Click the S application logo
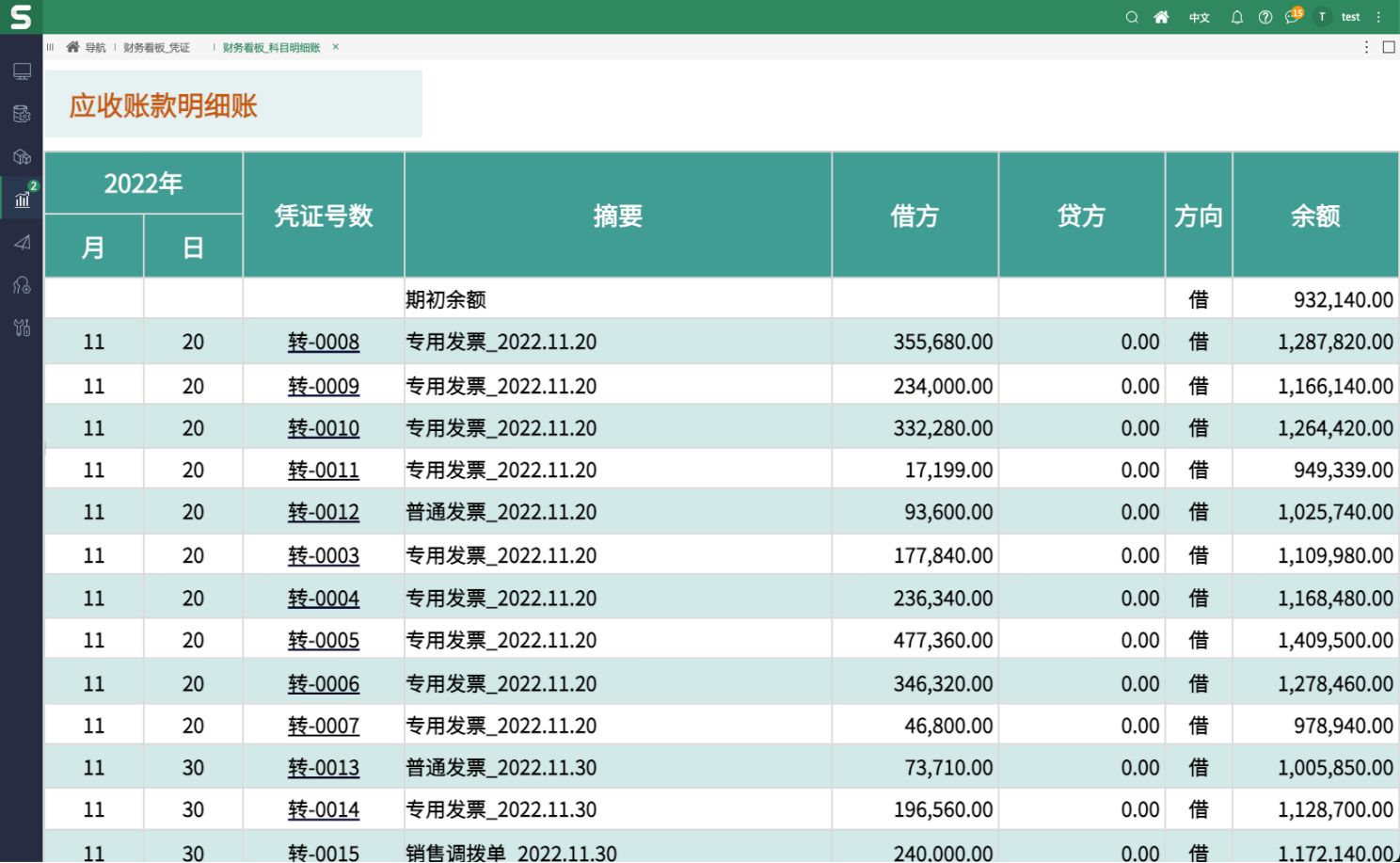 pyautogui.click(x=21, y=17)
